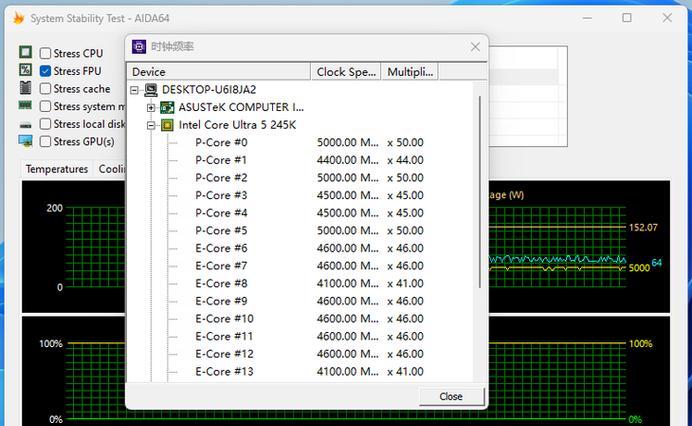Tick the Stress system memory checkbox
The image size is (692, 426).
click(x=45, y=106)
